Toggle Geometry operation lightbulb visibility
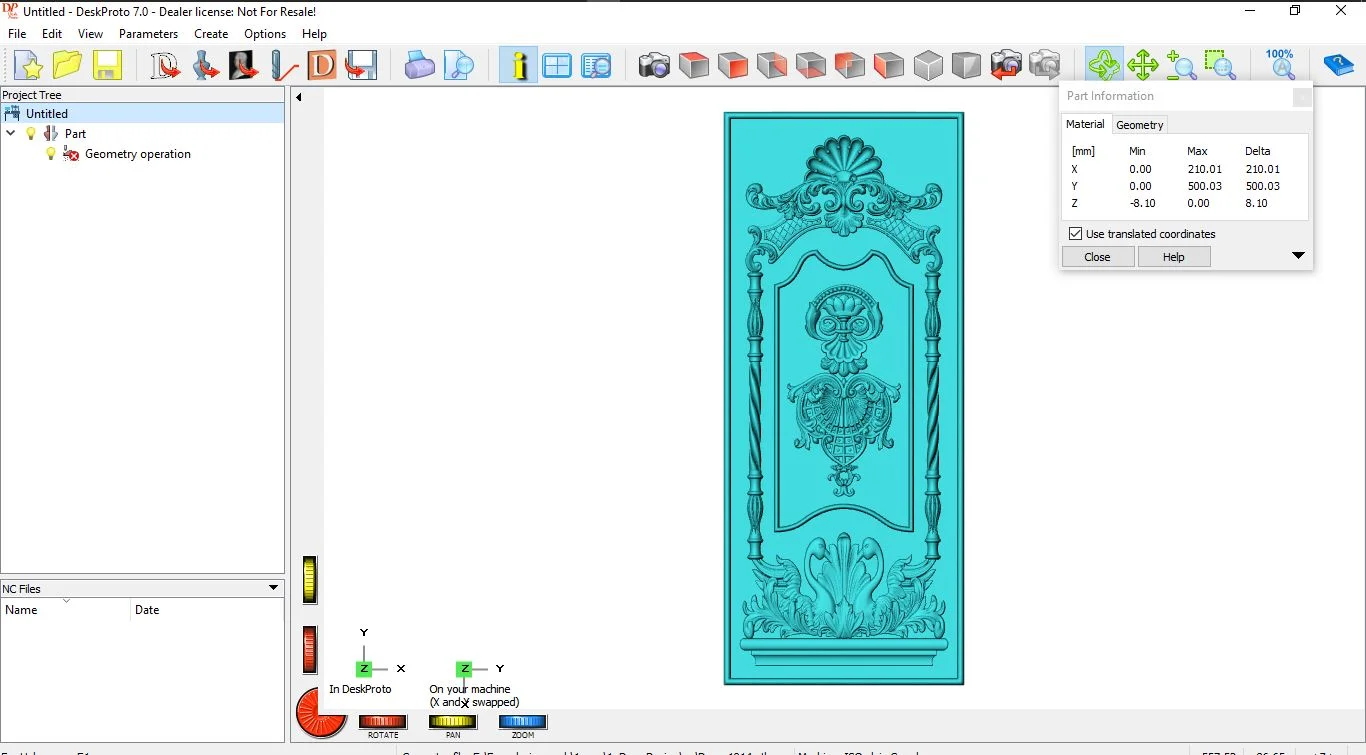The height and width of the screenshot is (755, 1366). 51,154
